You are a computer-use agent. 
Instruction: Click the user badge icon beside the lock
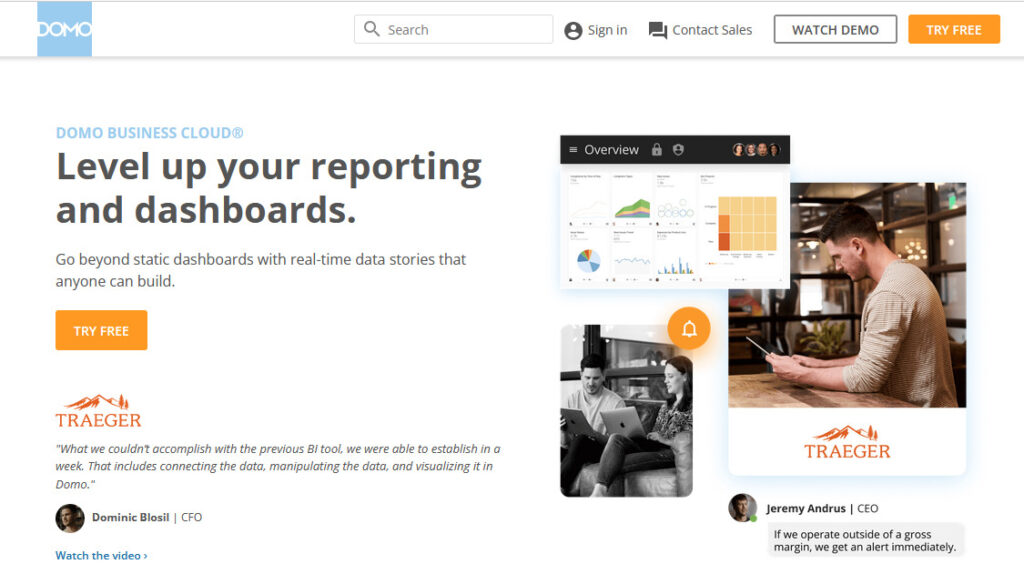click(679, 150)
